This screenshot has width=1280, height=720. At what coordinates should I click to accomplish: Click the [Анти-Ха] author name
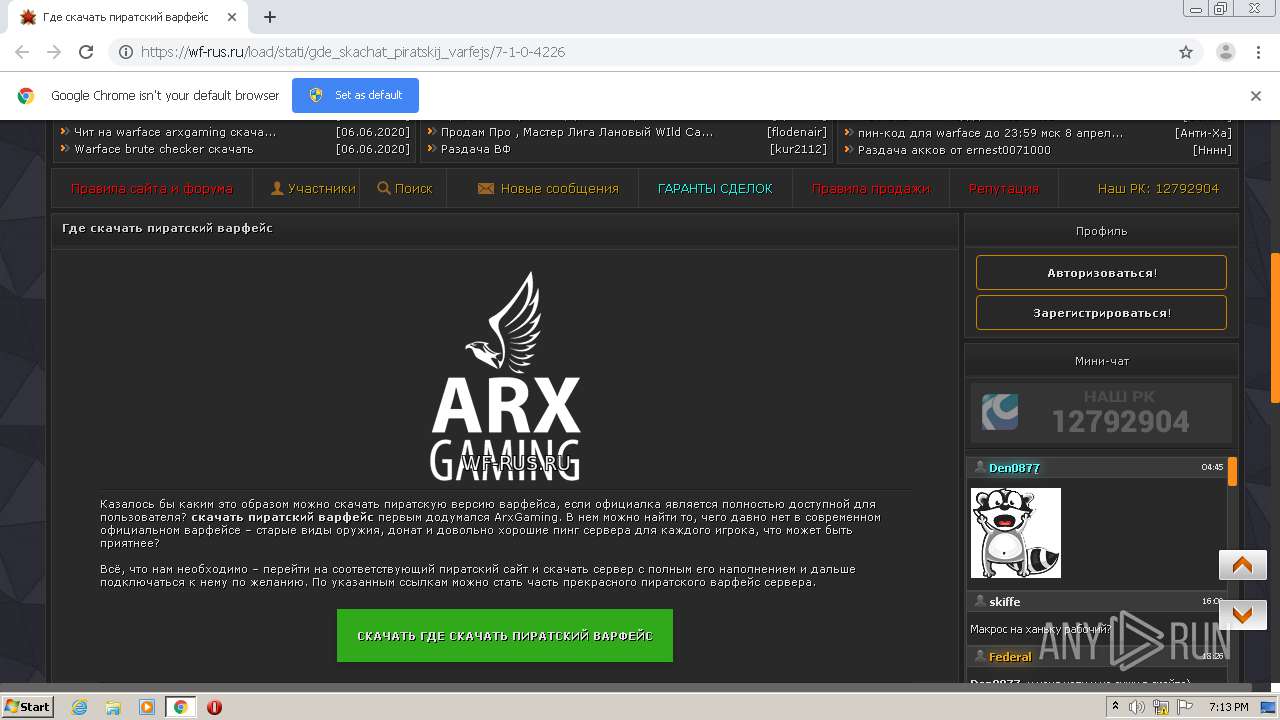[1203, 132]
